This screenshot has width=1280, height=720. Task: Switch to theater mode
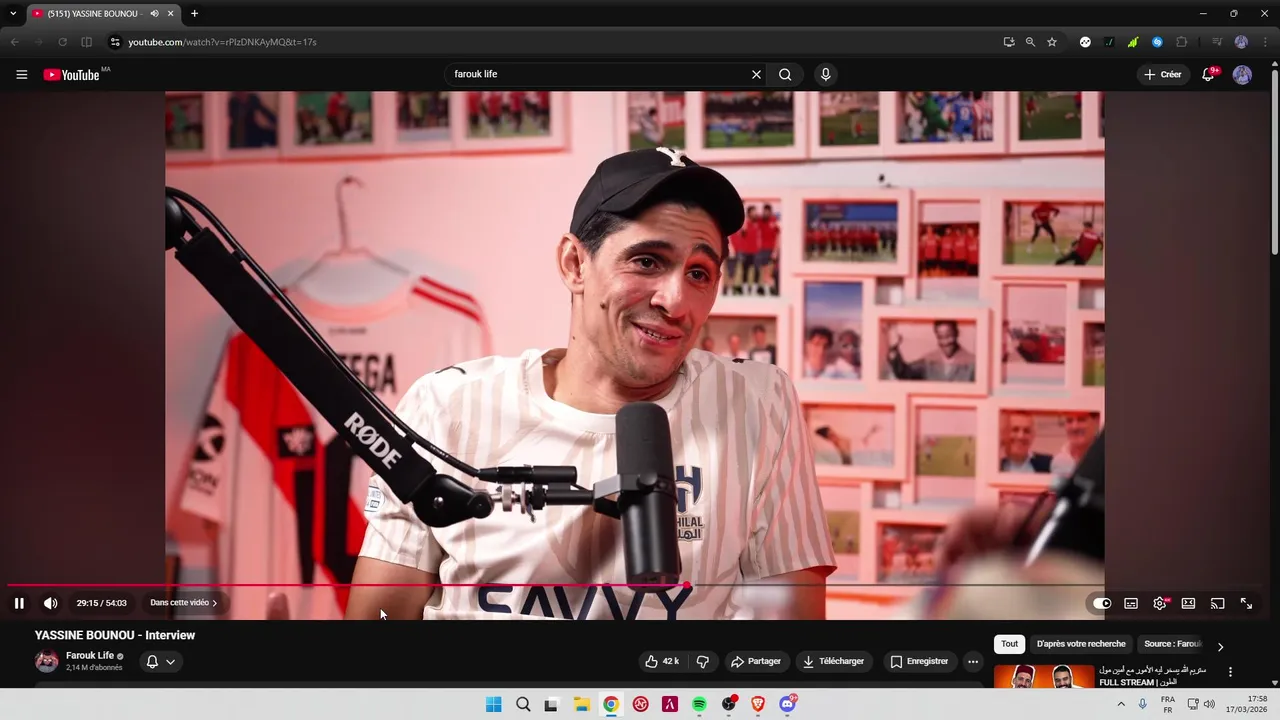1188,603
